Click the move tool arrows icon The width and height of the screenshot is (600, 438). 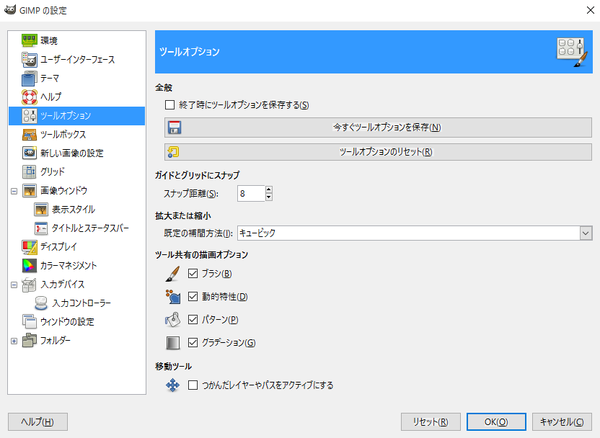point(173,385)
